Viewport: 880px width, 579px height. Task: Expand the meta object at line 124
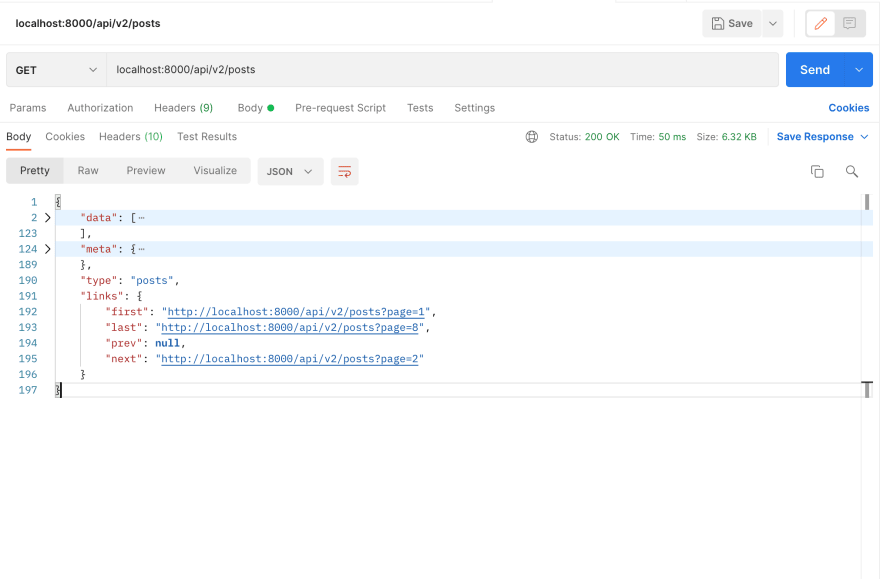[47, 249]
